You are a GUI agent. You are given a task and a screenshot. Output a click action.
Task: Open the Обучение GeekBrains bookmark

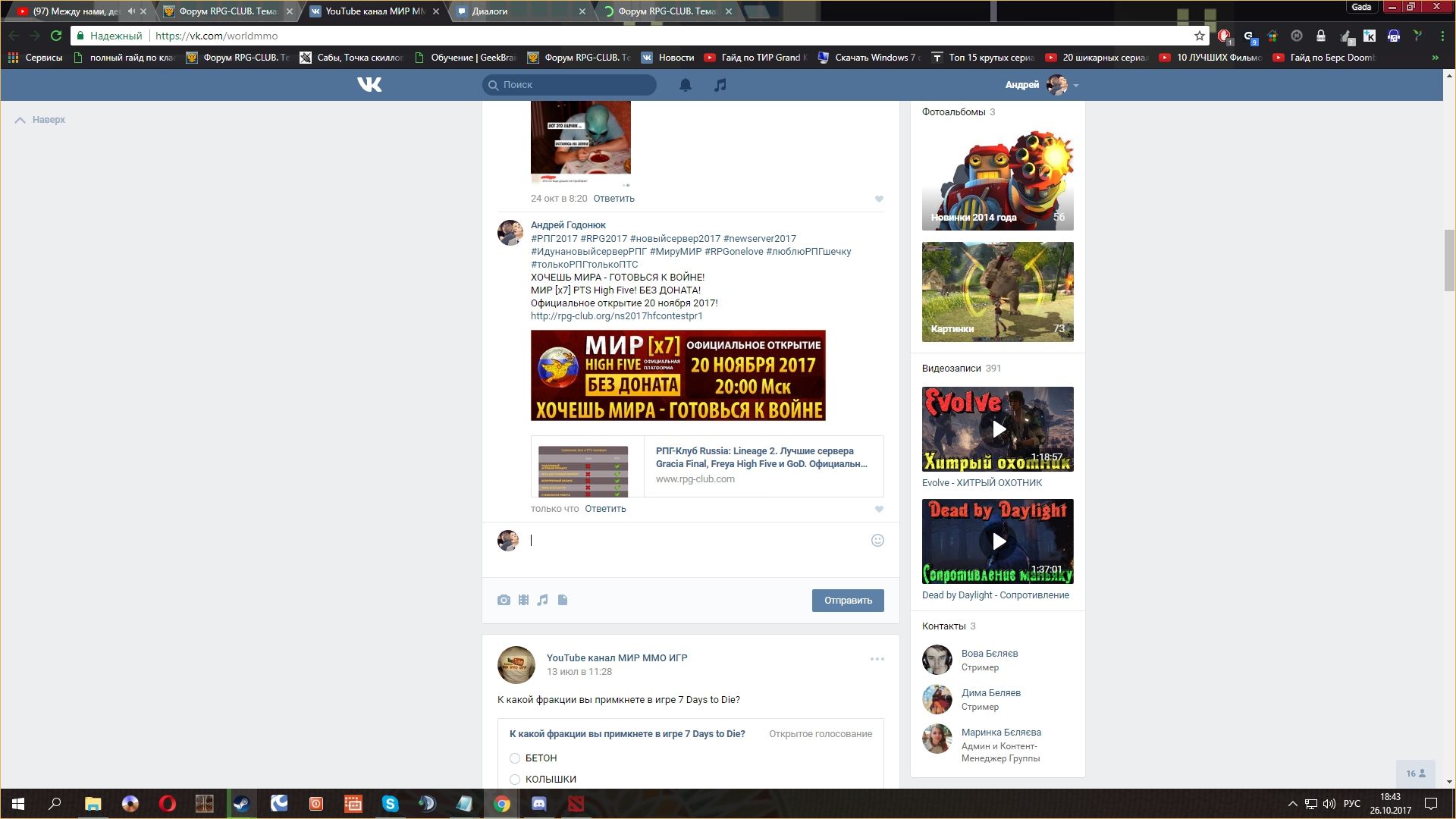coord(465,58)
